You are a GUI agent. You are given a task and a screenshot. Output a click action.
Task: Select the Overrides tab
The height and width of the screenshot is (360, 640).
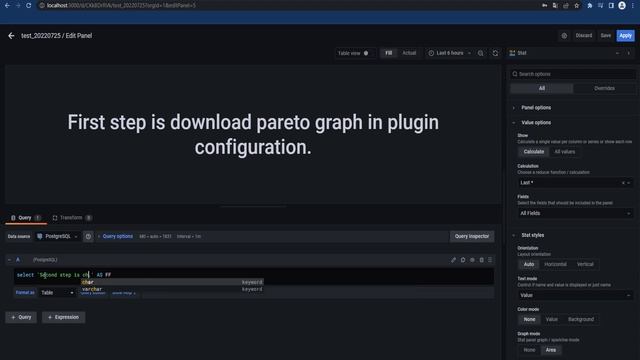tap(604, 89)
